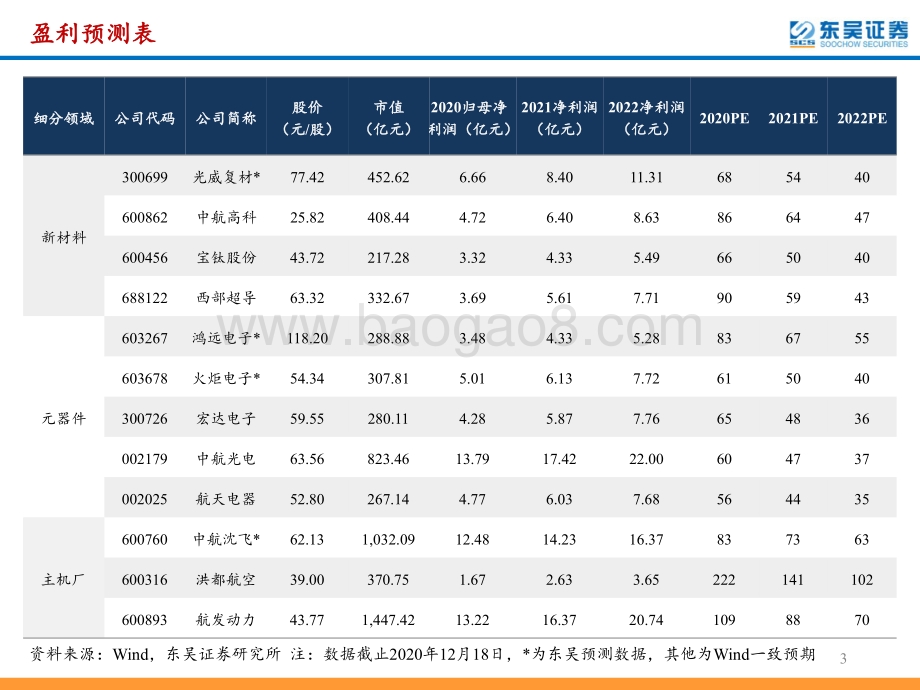
Task: Click stock price 52.80
Action: click(x=307, y=499)
